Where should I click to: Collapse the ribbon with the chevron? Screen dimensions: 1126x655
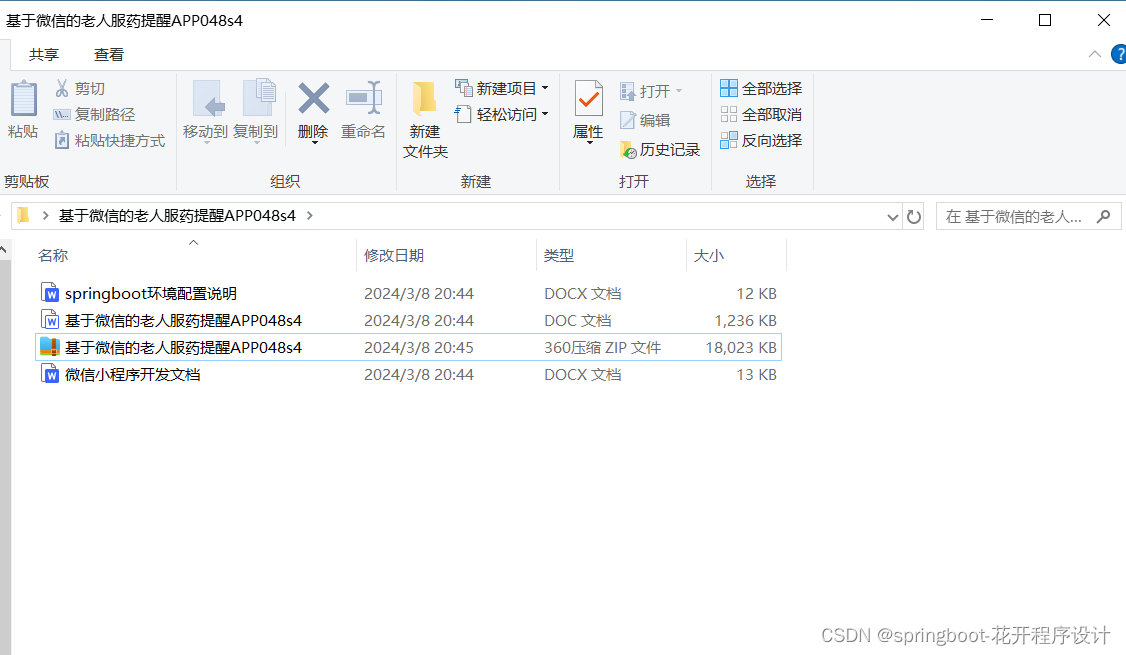[x=1094, y=54]
